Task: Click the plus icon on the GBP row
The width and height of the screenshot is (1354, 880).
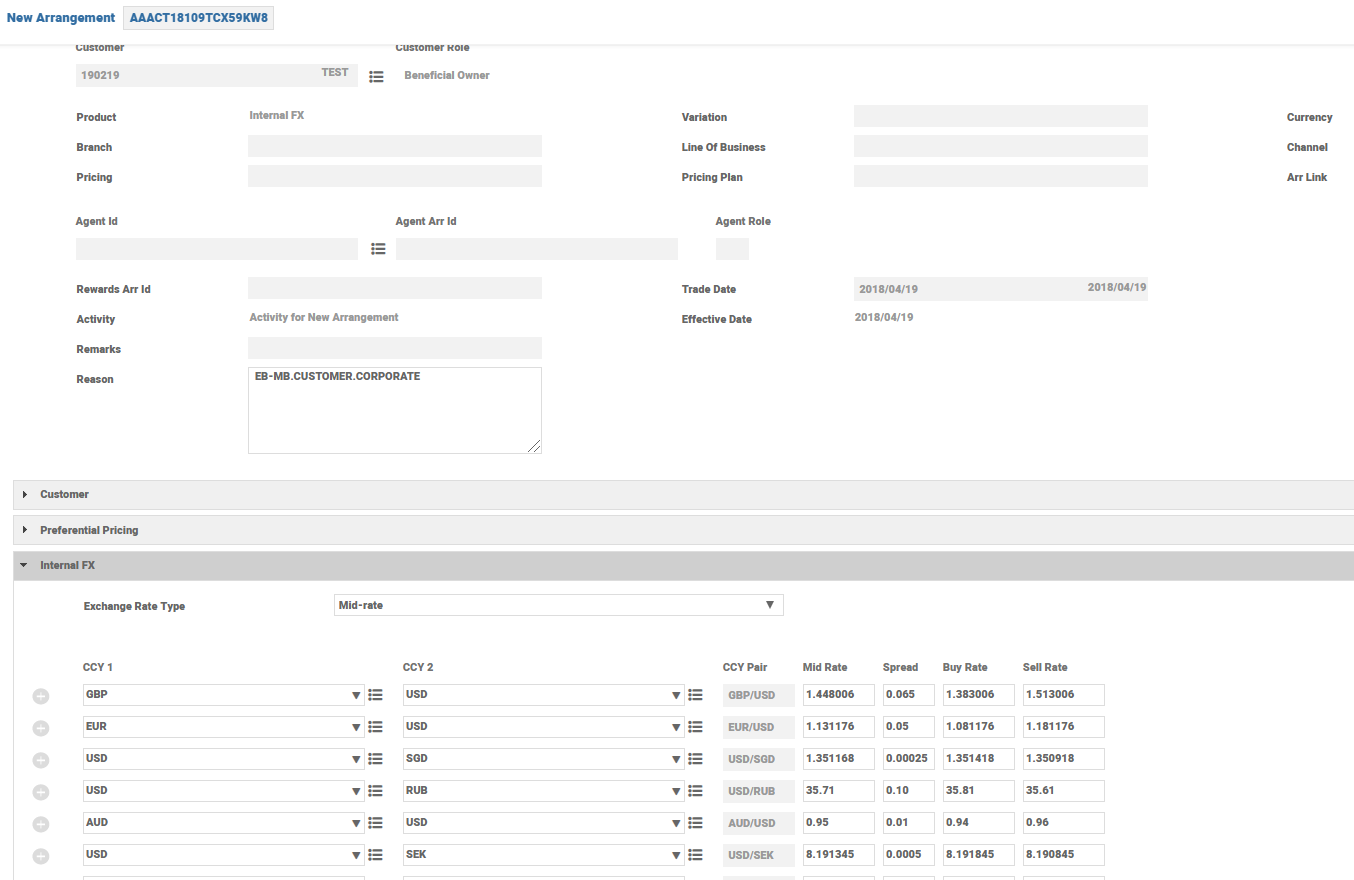Action: click(x=41, y=696)
